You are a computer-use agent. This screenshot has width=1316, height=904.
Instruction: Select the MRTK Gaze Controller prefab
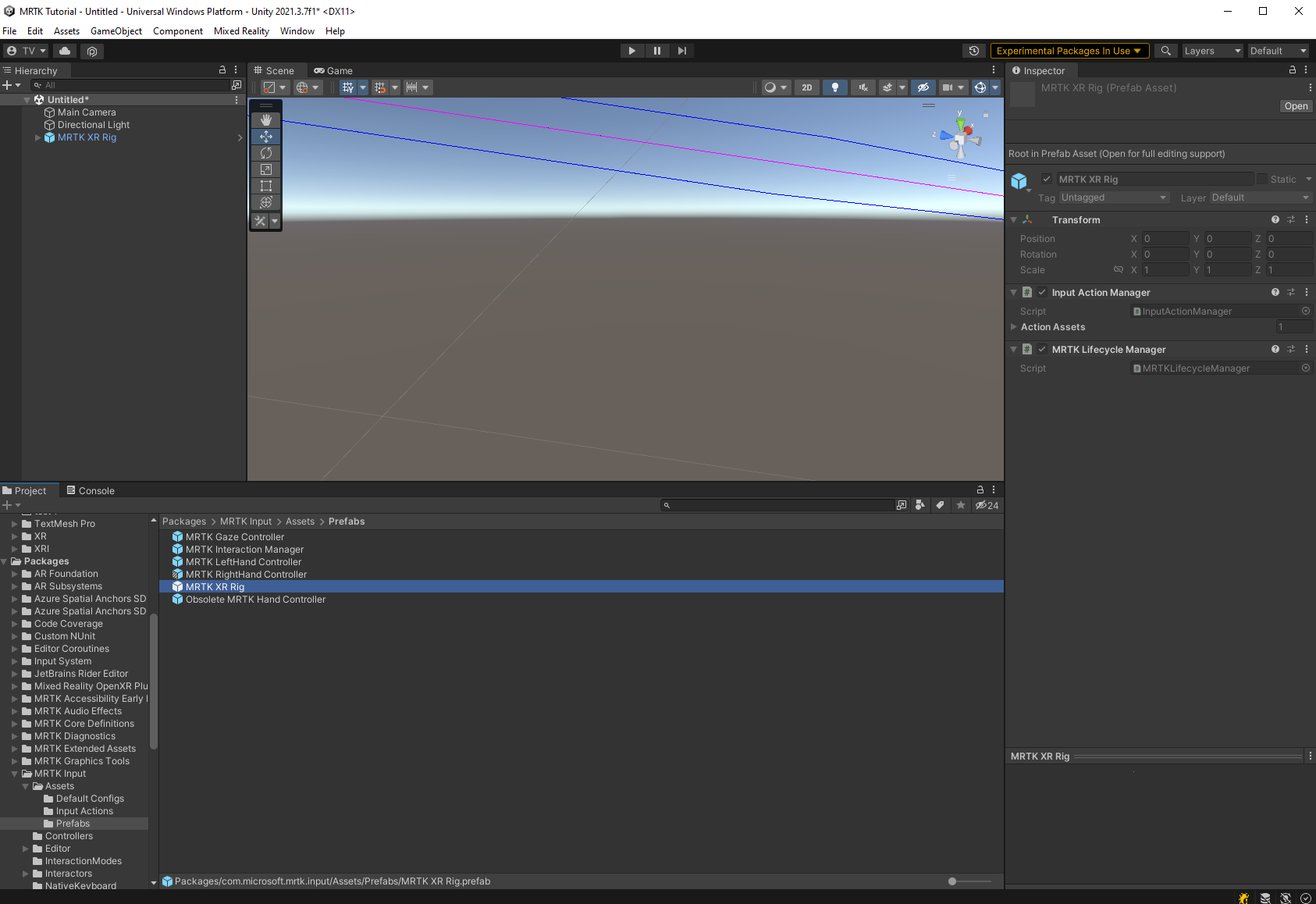(x=234, y=537)
